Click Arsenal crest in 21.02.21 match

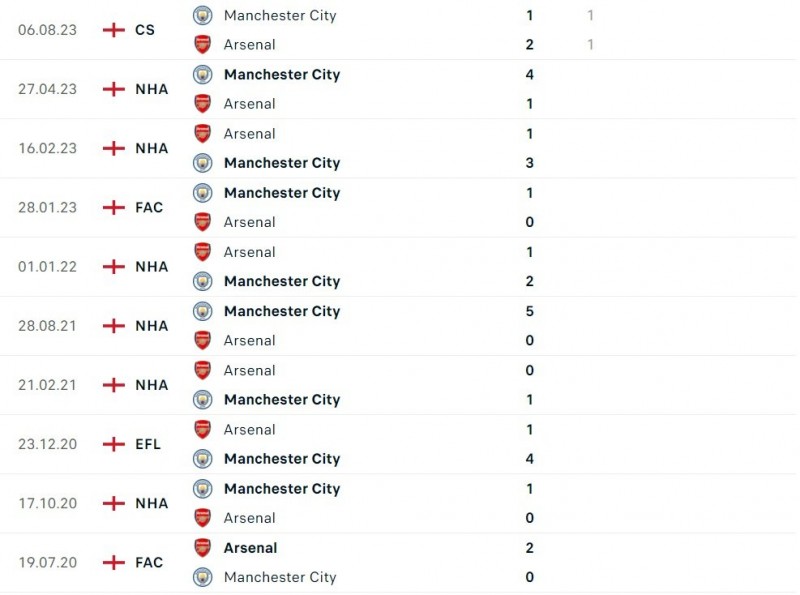[203, 370]
